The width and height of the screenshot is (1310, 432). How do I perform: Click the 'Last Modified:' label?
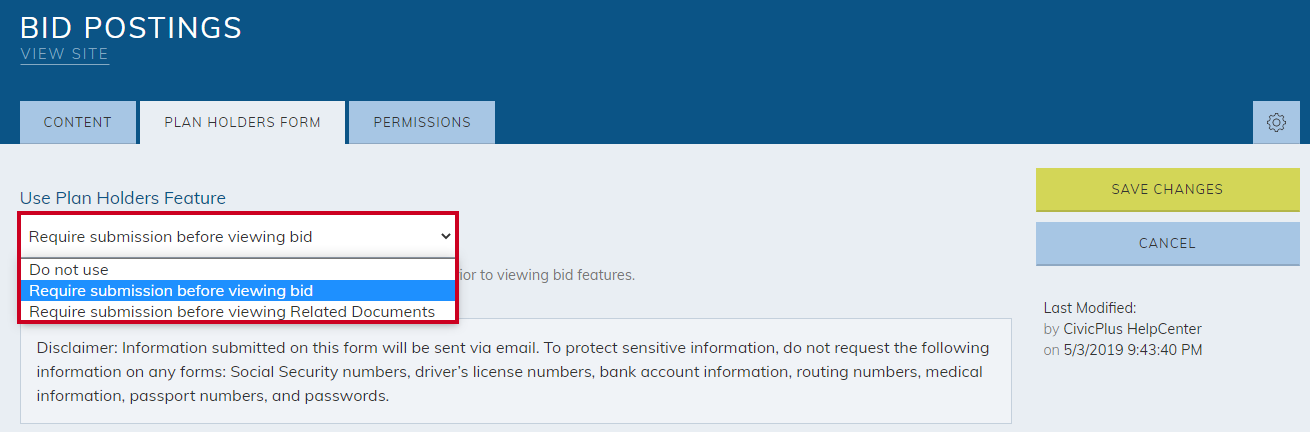[x=1090, y=308]
